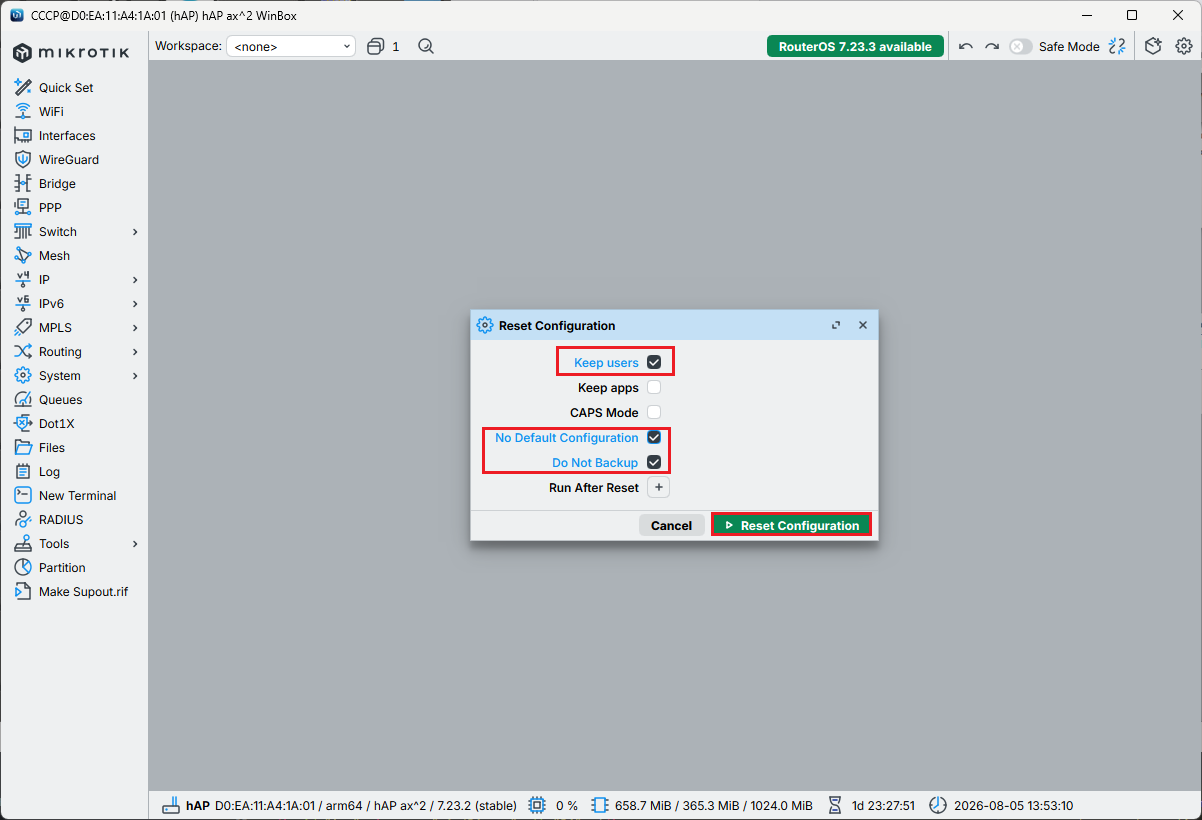Click the memory icon in status bar
Image resolution: width=1202 pixels, height=820 pixels.
600,805
